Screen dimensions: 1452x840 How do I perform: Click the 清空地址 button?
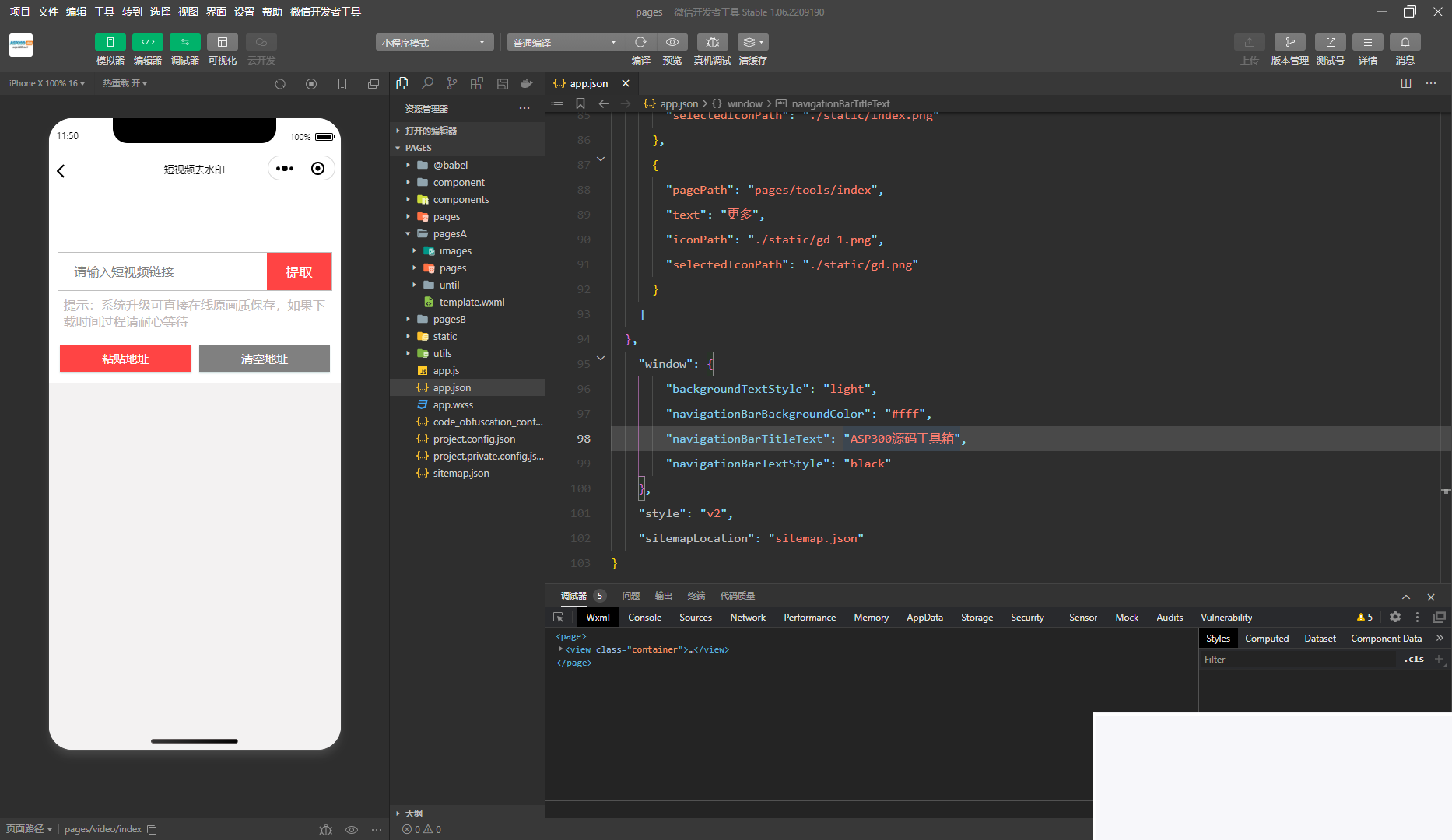click(x=265, y=359)
